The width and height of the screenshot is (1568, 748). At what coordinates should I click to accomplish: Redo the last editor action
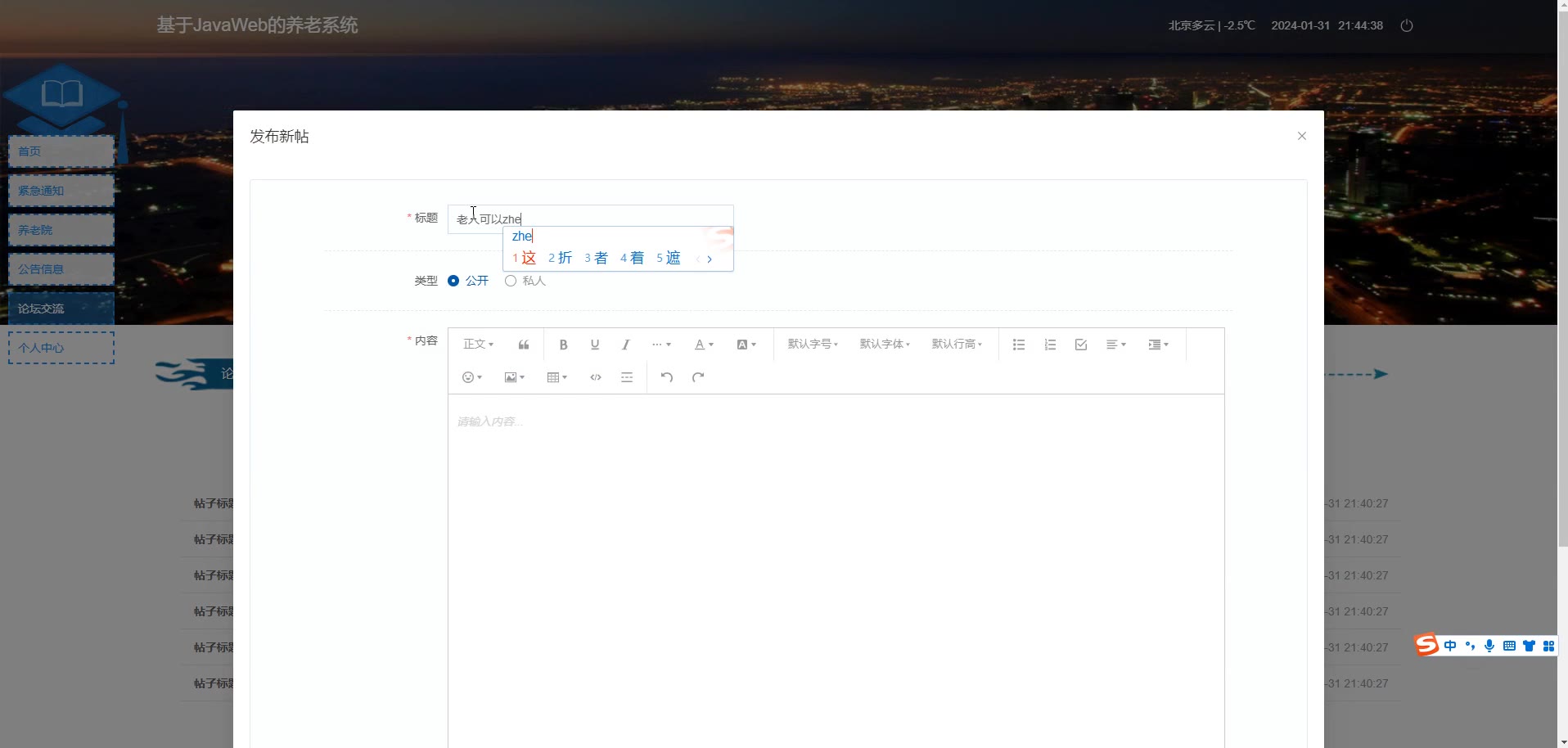coord(698,377)
